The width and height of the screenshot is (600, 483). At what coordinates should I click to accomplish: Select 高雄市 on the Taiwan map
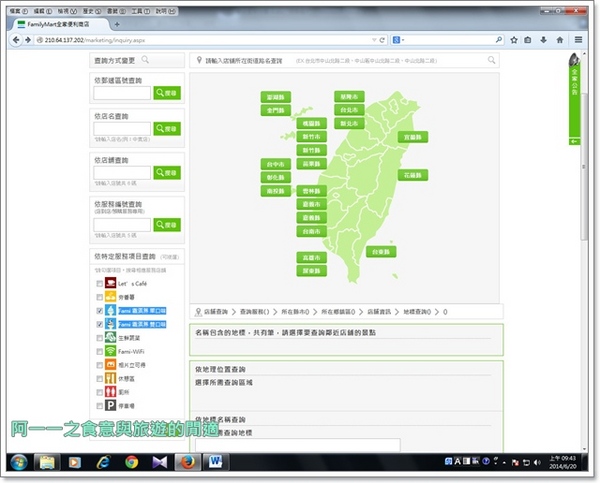point(311,257)
